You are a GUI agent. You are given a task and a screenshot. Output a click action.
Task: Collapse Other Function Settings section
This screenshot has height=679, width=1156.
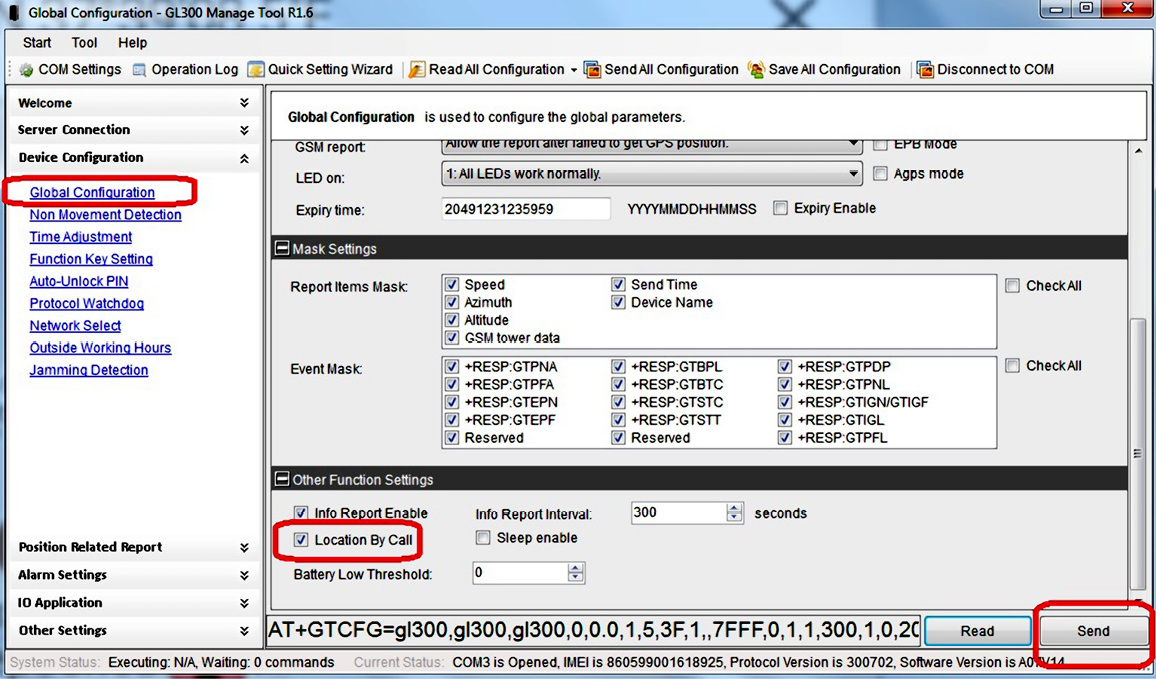point(282,479)
